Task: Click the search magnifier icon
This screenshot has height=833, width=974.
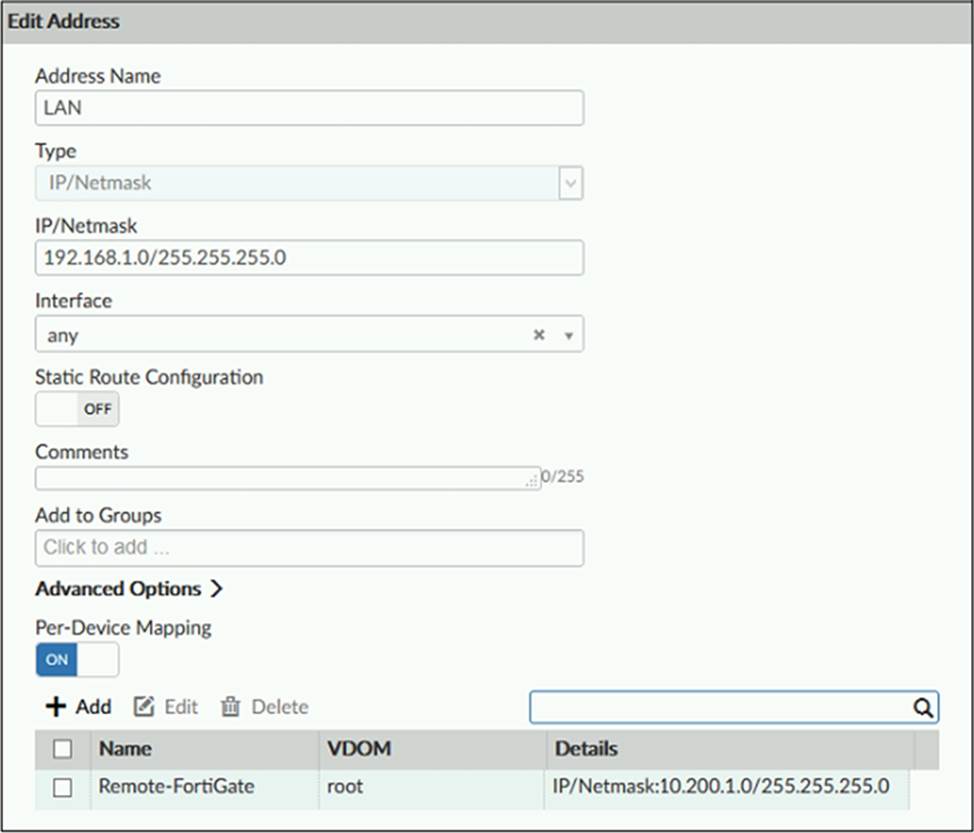Action: [923, 707]
